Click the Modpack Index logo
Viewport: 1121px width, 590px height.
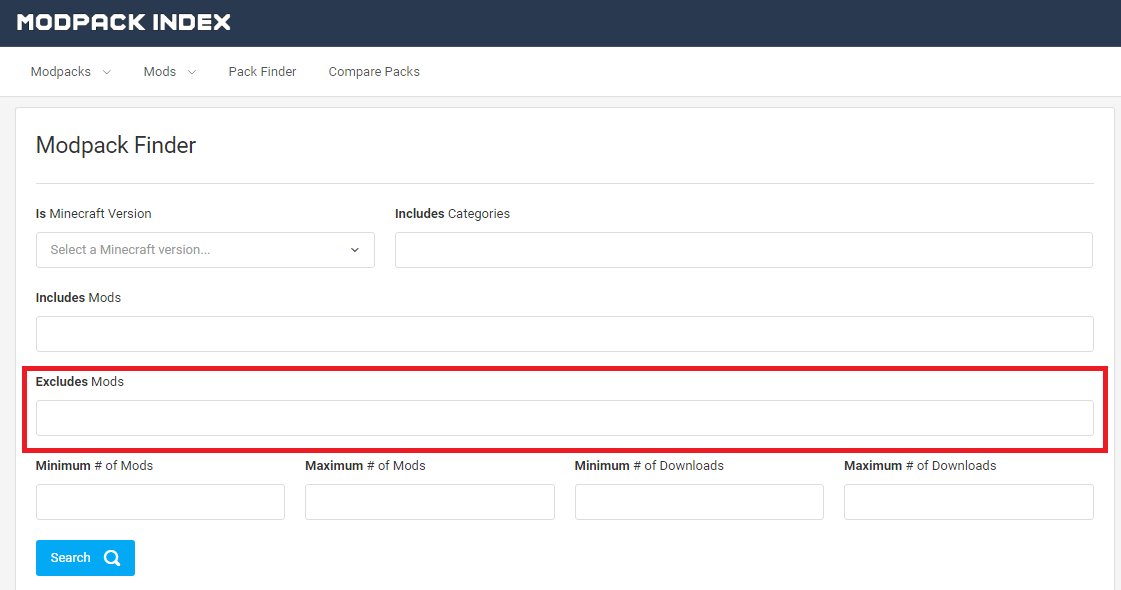[x=124, y=22]
